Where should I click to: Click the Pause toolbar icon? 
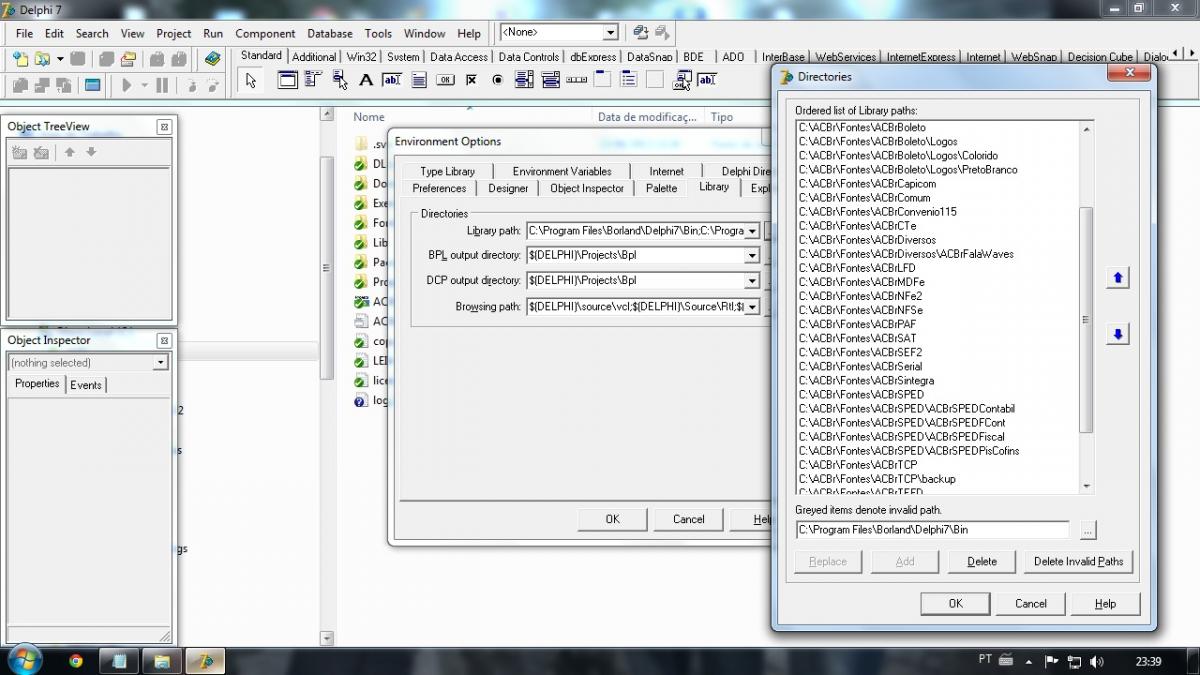(x=162, y=85)
